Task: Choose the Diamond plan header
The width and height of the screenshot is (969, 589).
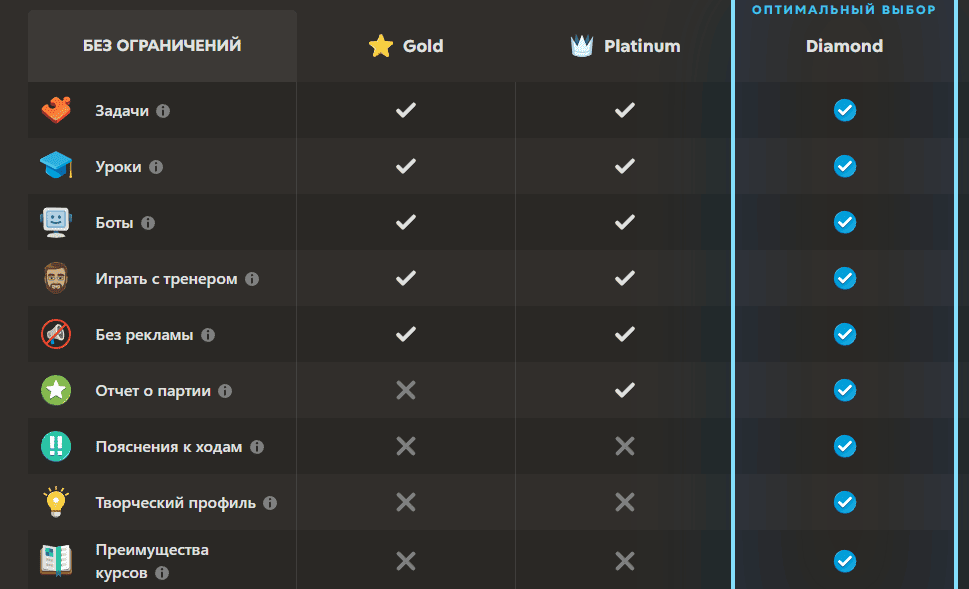Action: pyautogui.click(x=844, y=46)
